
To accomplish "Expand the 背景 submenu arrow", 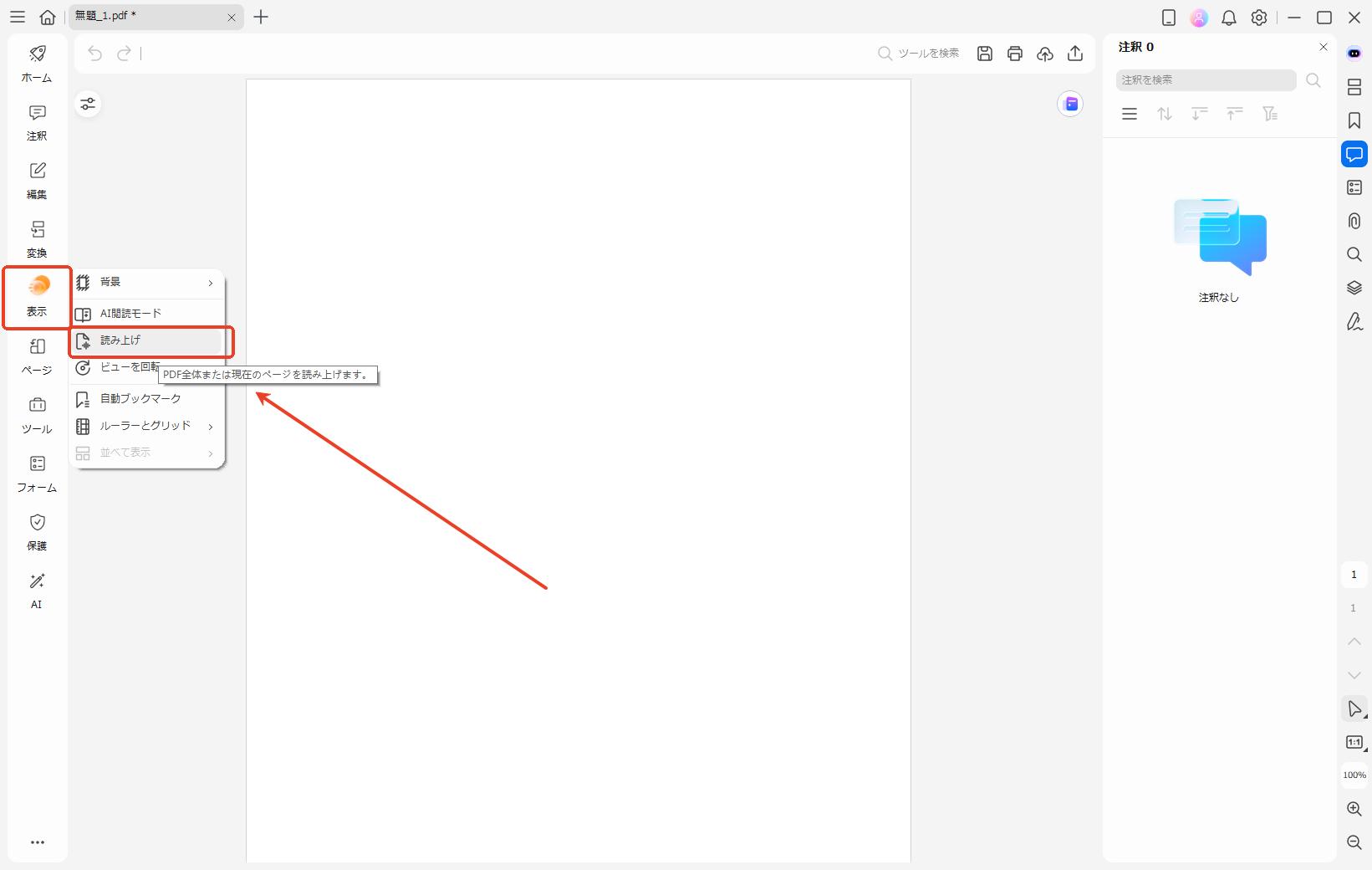I will (210, 283).
